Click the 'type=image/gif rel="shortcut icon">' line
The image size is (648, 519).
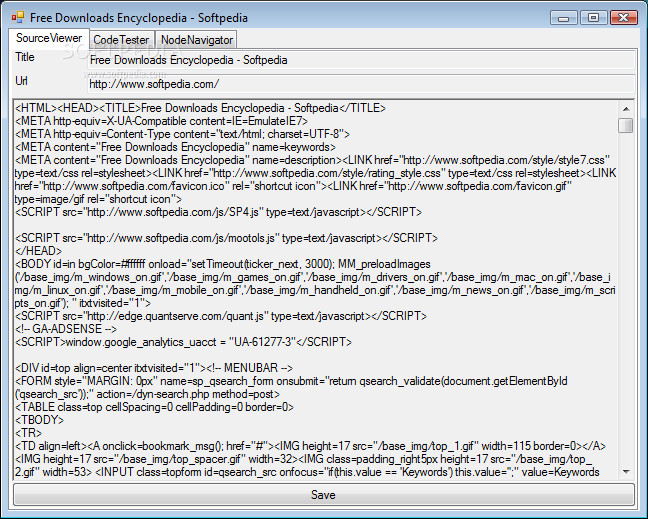click(x=98, y=199)
